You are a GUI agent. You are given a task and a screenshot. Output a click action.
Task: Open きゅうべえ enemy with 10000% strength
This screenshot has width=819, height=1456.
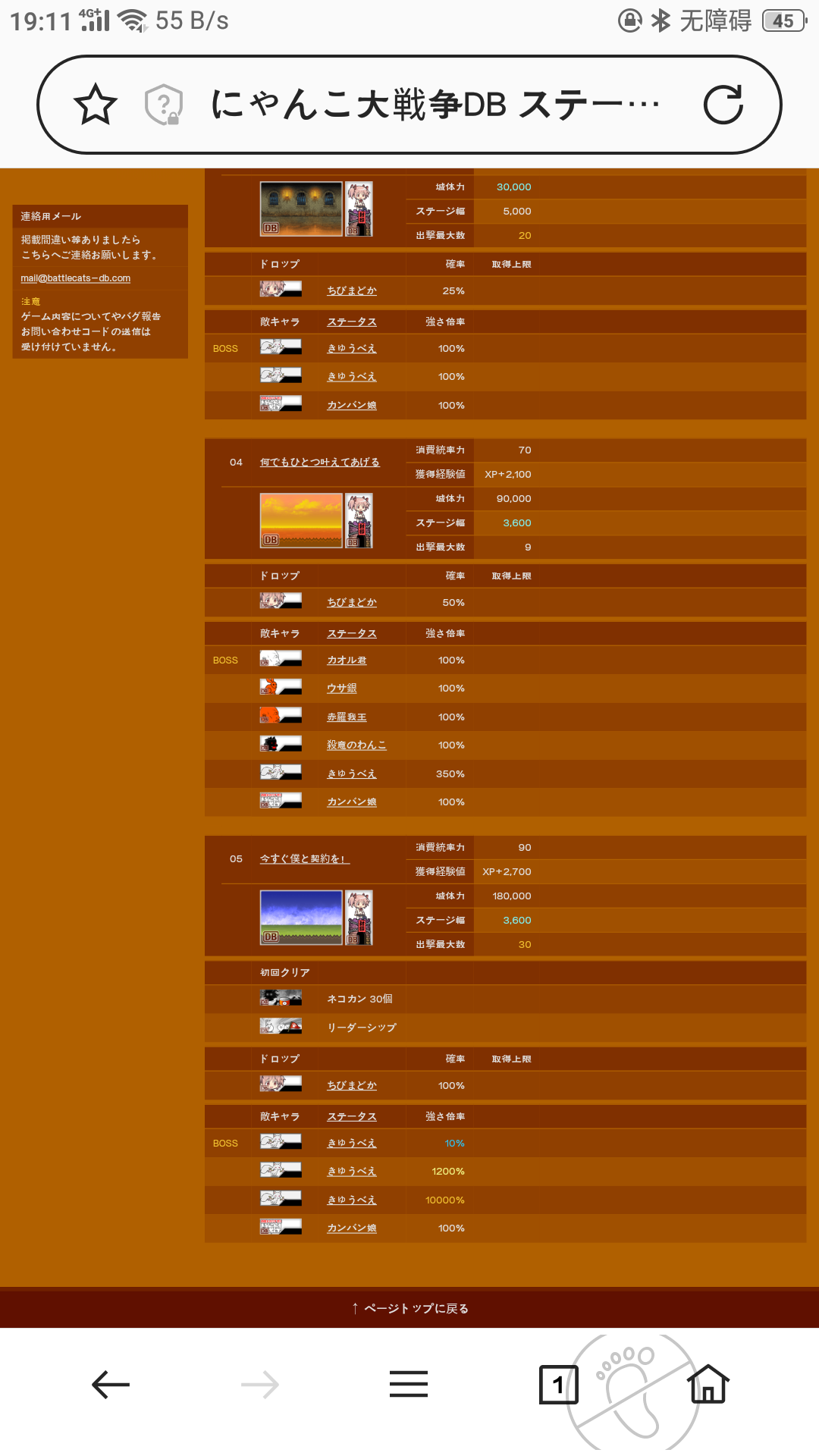[x=351, y=1200]
